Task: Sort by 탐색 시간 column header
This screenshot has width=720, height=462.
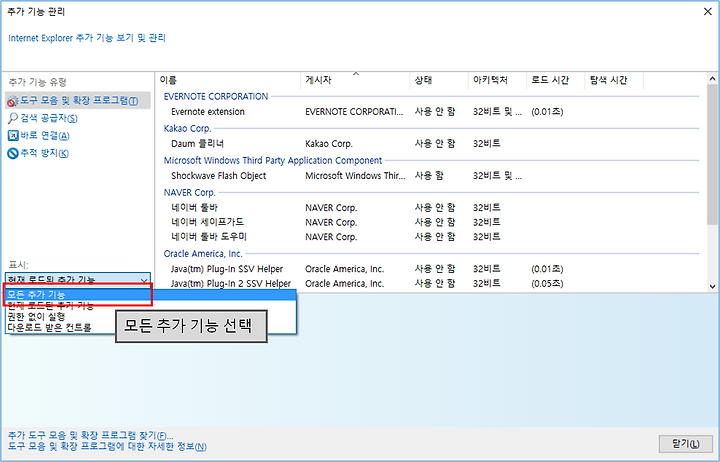Action: [x=614, y=80]
